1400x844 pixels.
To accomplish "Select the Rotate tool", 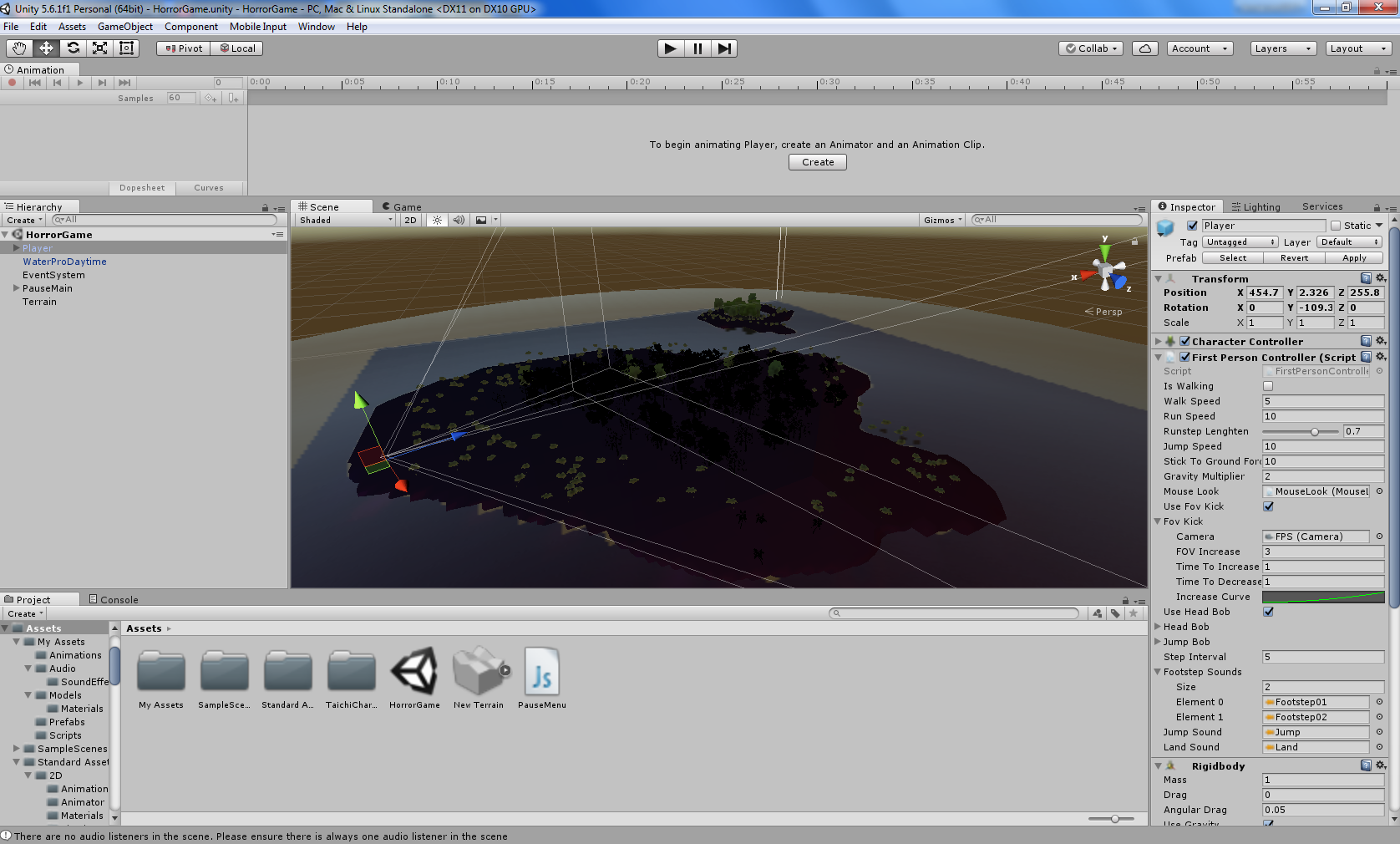I will (73, 48).
